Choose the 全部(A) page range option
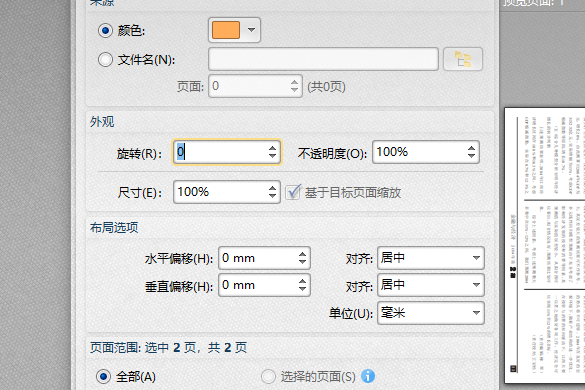This screenshot has width=585, height=390. click(103, 376)
